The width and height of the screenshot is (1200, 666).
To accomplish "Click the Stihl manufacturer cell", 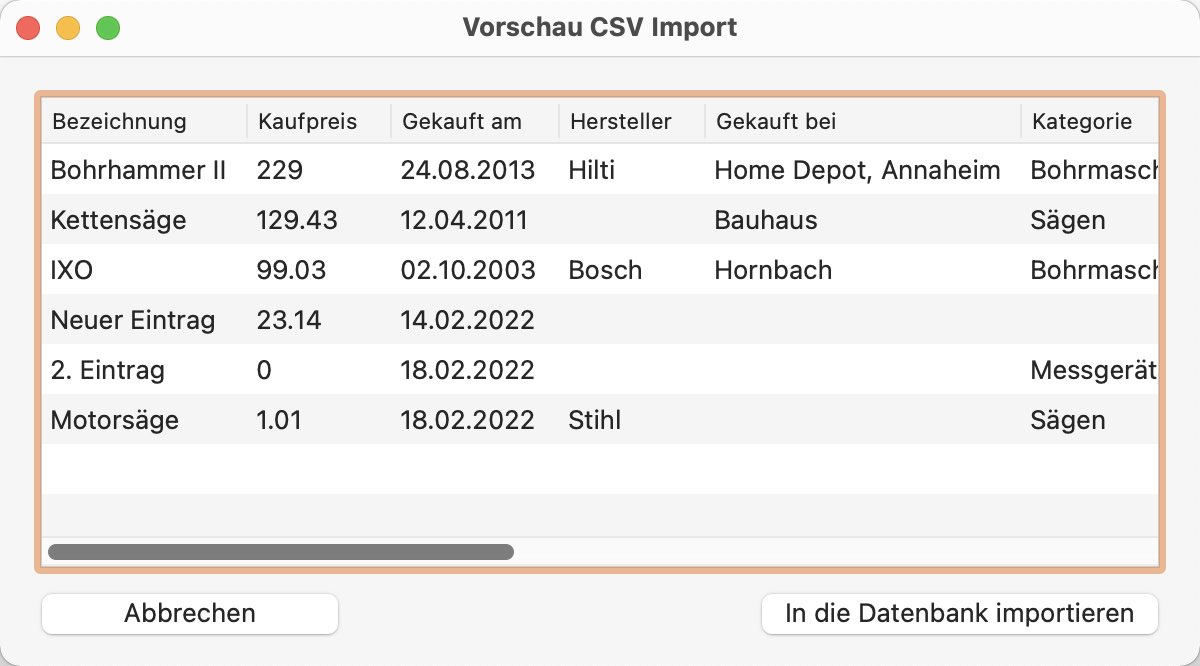I will (595, 420).
